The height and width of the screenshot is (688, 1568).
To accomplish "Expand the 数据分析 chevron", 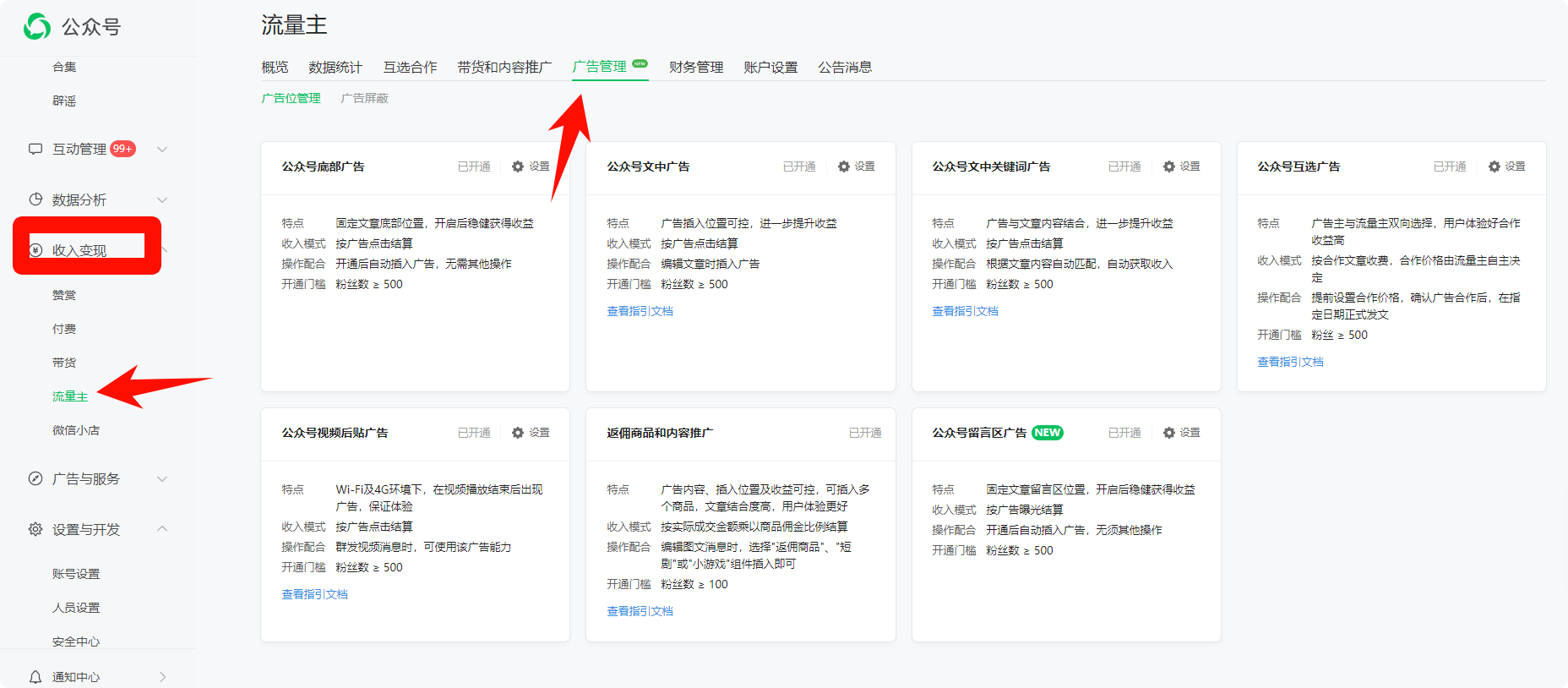I will coord(162,199).
